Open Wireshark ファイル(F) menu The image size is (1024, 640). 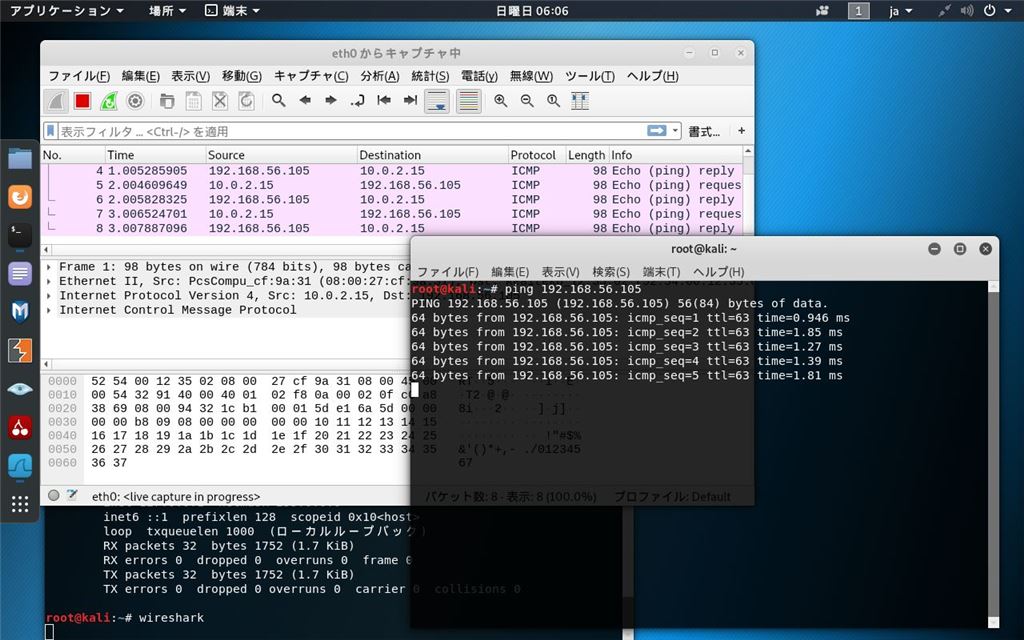(x=79, y=76)
